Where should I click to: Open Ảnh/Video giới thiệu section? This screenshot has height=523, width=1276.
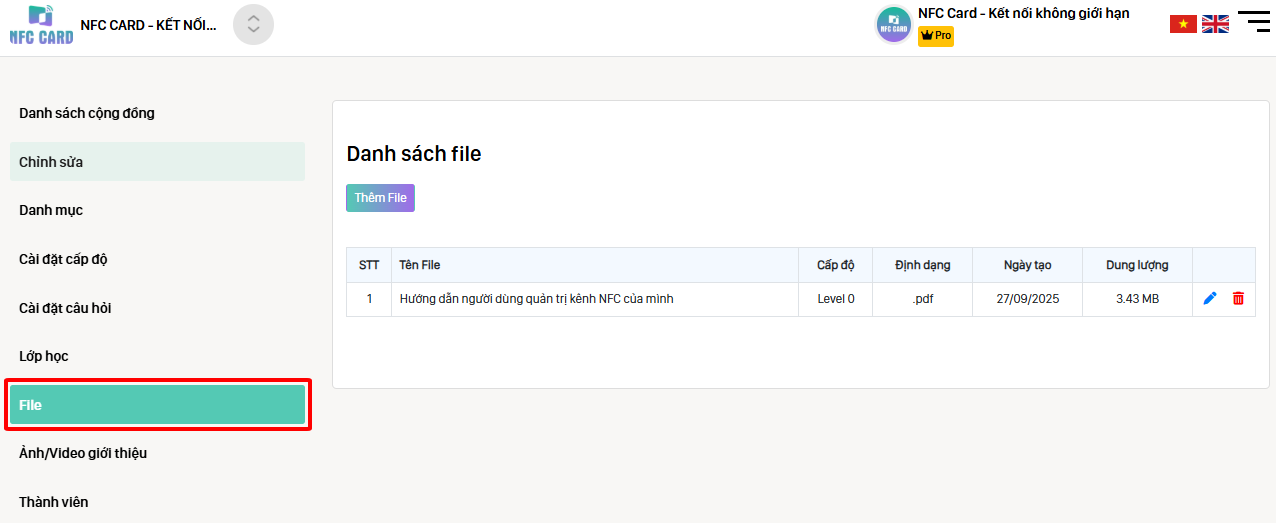(x=83, y=453)
